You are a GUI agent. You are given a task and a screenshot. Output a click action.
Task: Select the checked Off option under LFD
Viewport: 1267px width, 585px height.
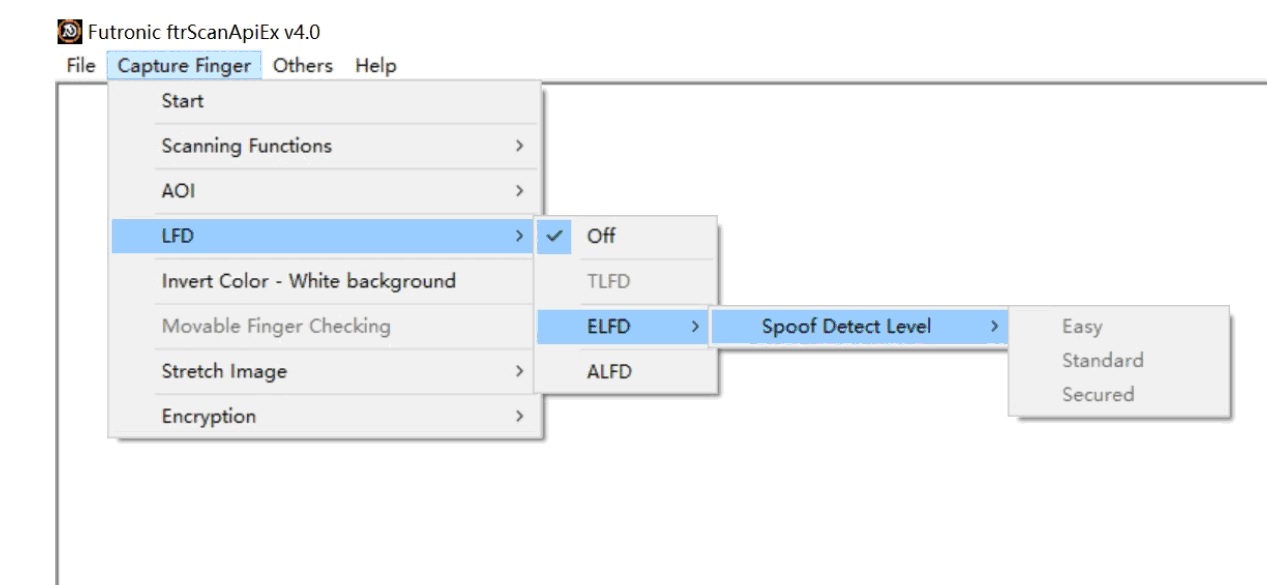tap(626, 236)
